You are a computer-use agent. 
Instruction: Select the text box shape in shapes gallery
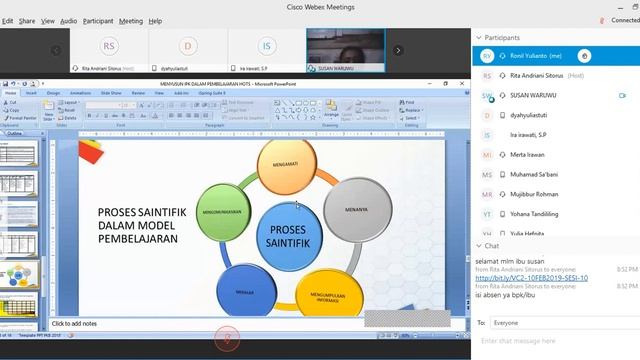pos(278,102)
